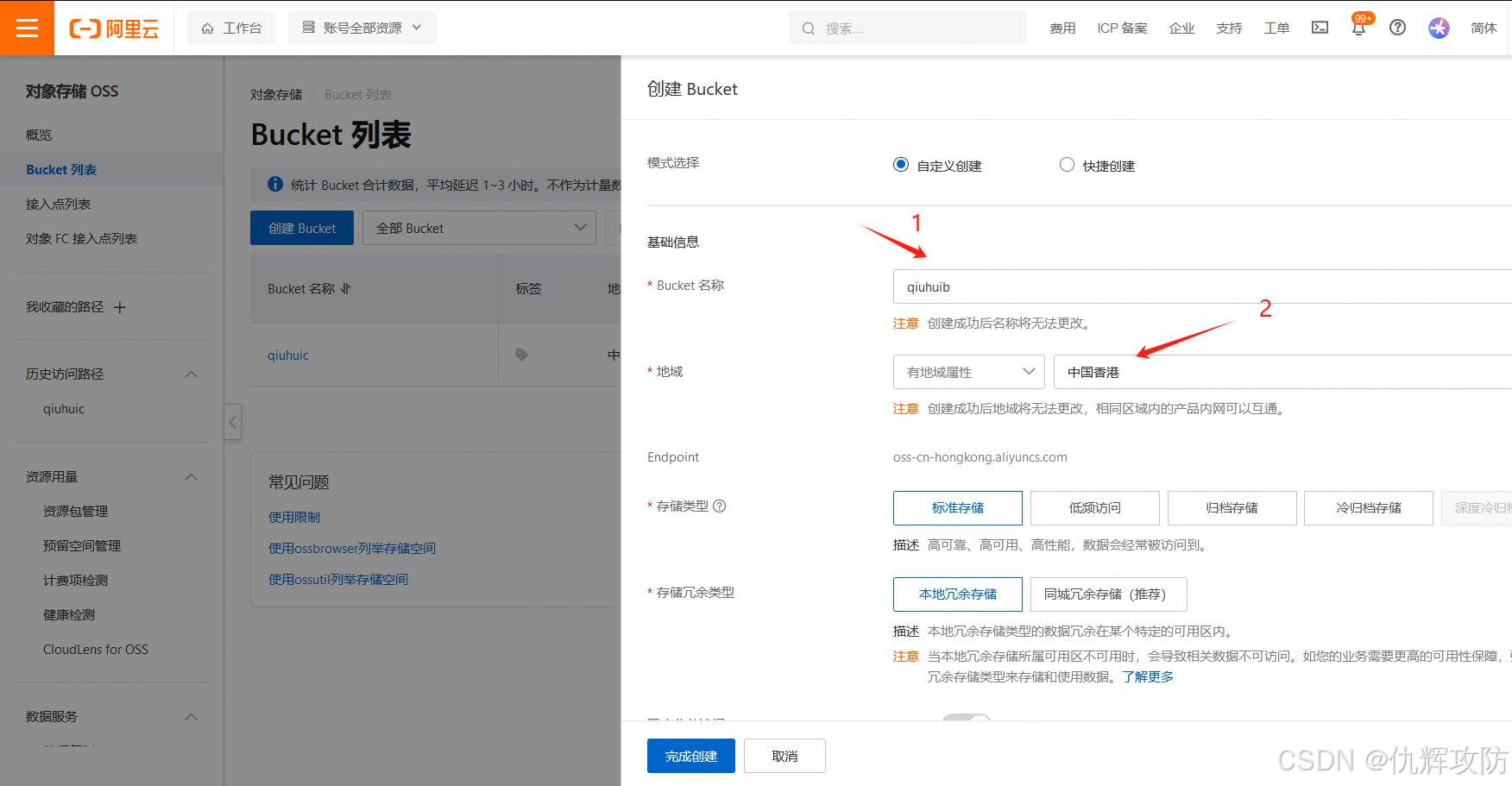Select zone redundancy storage recommended
Viewport: 1512px width, 786px height.
point(1108,594)
